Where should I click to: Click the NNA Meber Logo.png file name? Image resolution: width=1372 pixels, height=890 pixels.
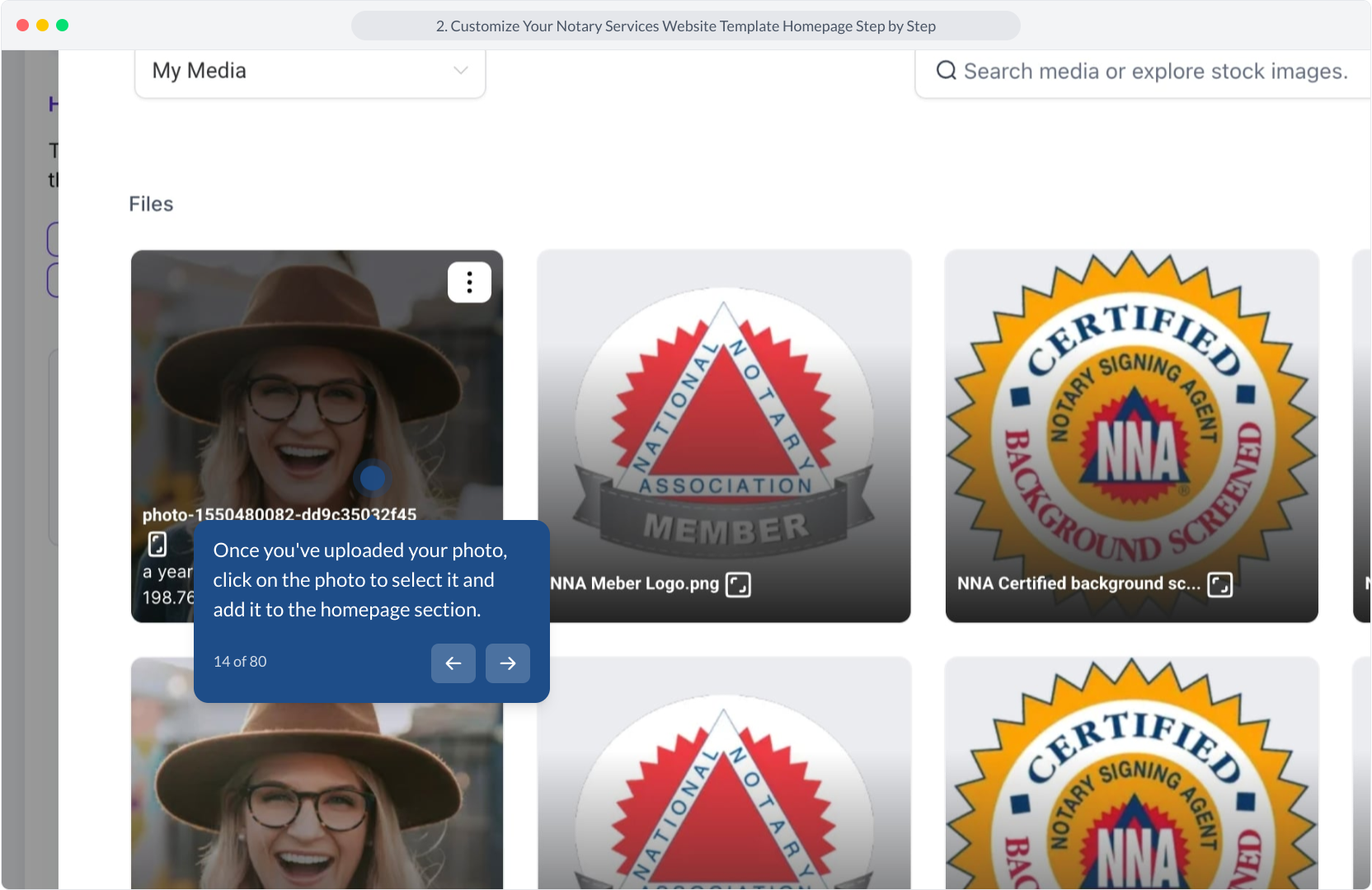[x=635, y=583]
